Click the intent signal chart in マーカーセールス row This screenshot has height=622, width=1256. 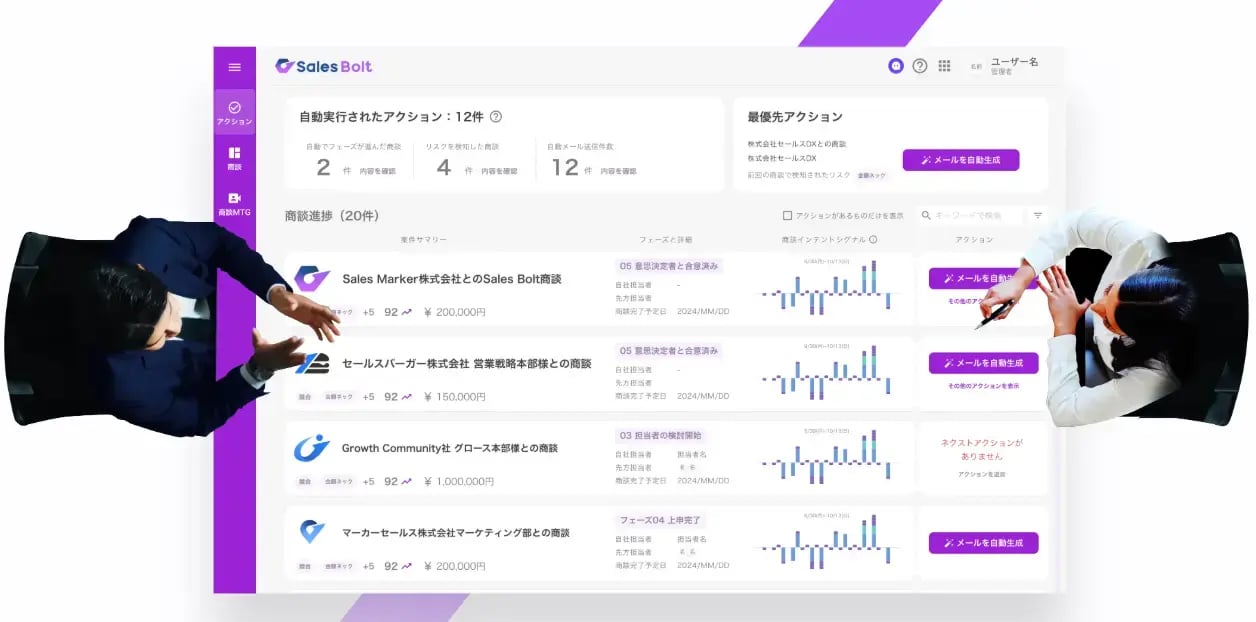pyautogui.click(x=826, y=543)
